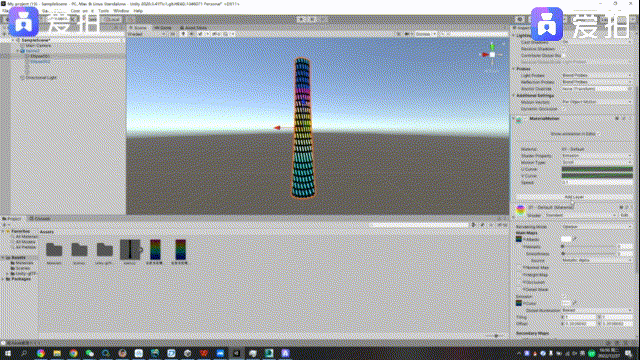
Task: Open the Motion Type dropdown
Action: (x=597, y=162)
